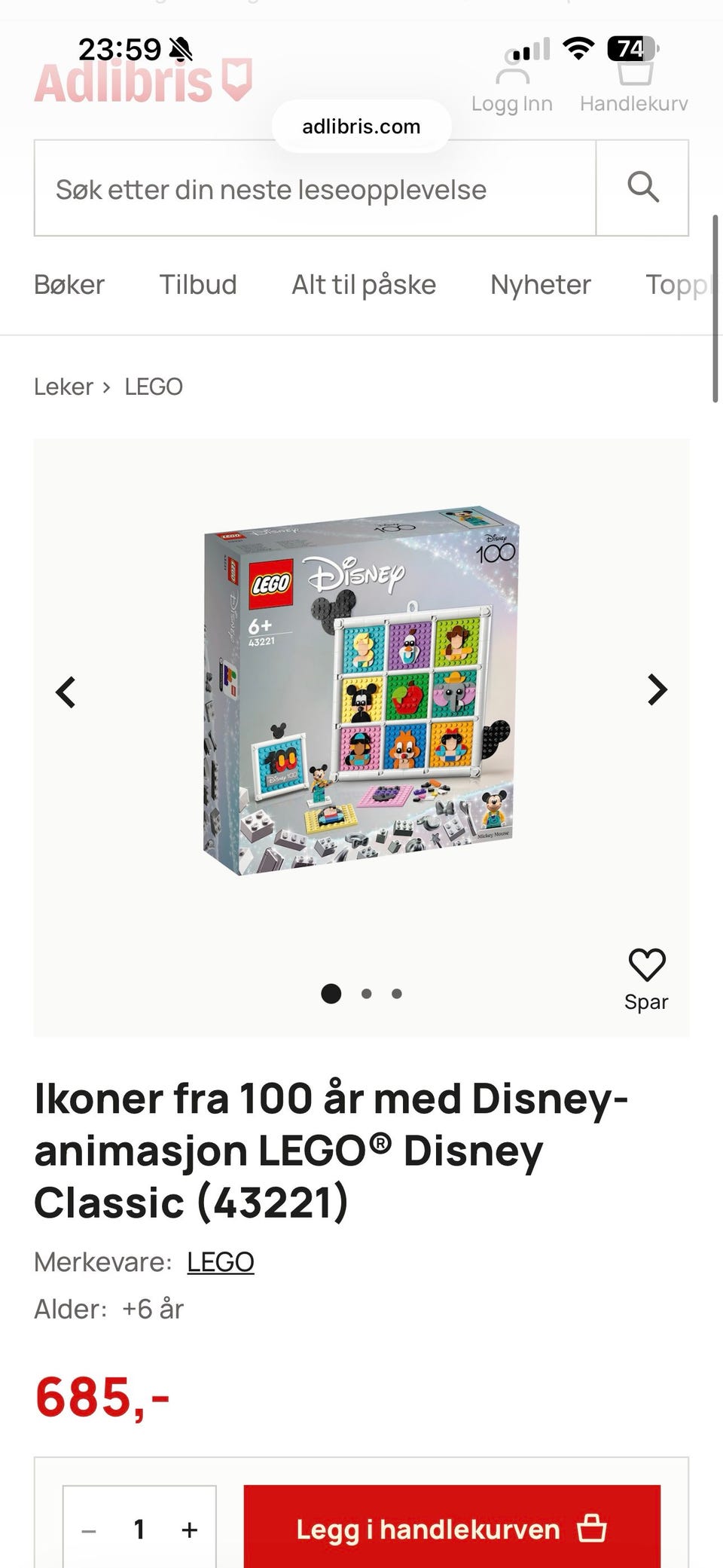Show previous product image with left arrow
This screenshot has width=723, height=1568.
coord(66,692)
